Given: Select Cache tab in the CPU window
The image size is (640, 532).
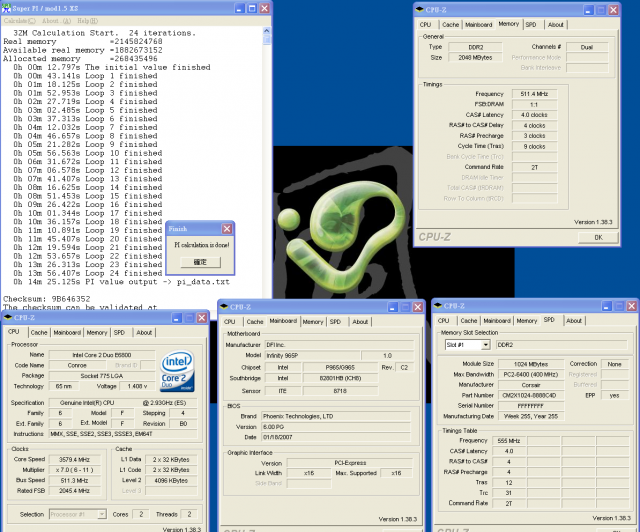Looking at the screenshot, I should click(39, 333).
